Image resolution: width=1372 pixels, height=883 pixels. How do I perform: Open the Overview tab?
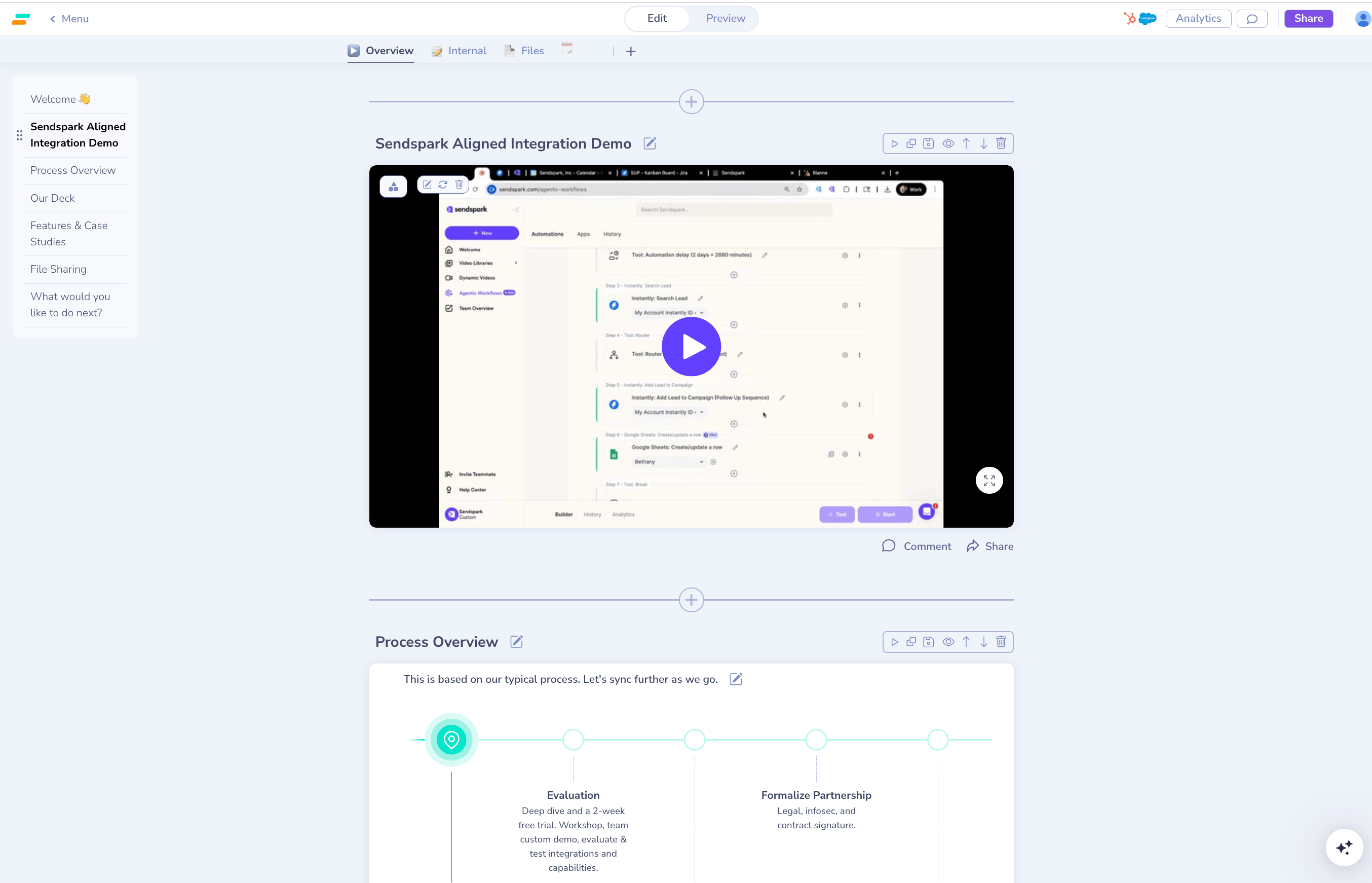[x=381, y=51]
